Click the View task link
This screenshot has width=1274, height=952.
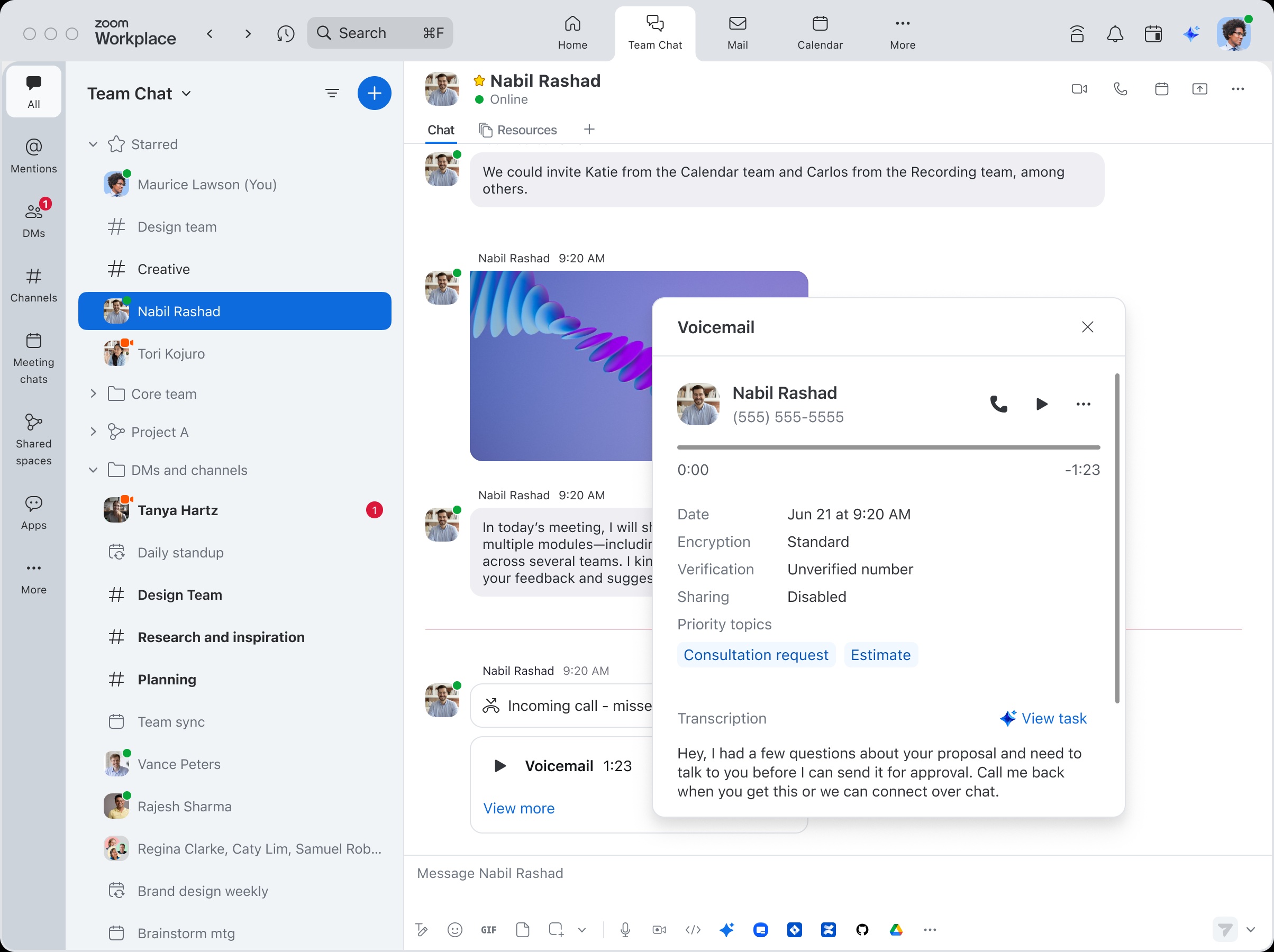tap(1043, 718)
